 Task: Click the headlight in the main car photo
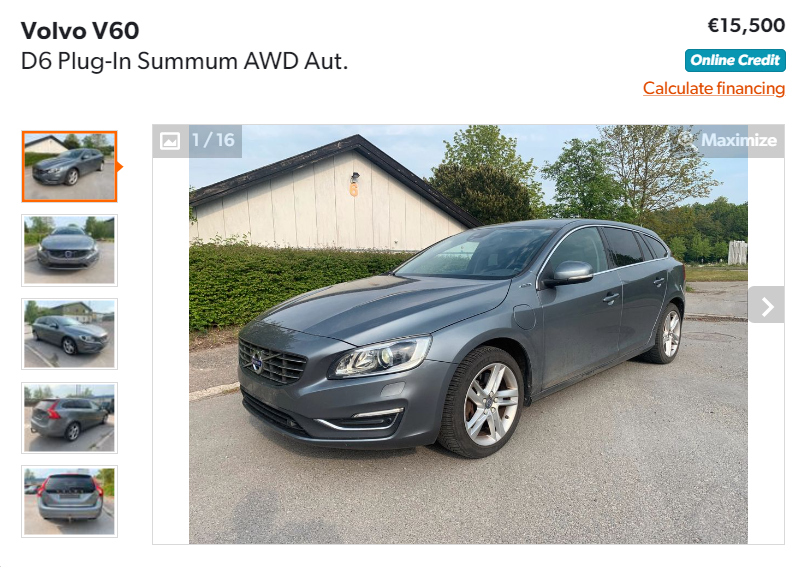tap(381, 356)
